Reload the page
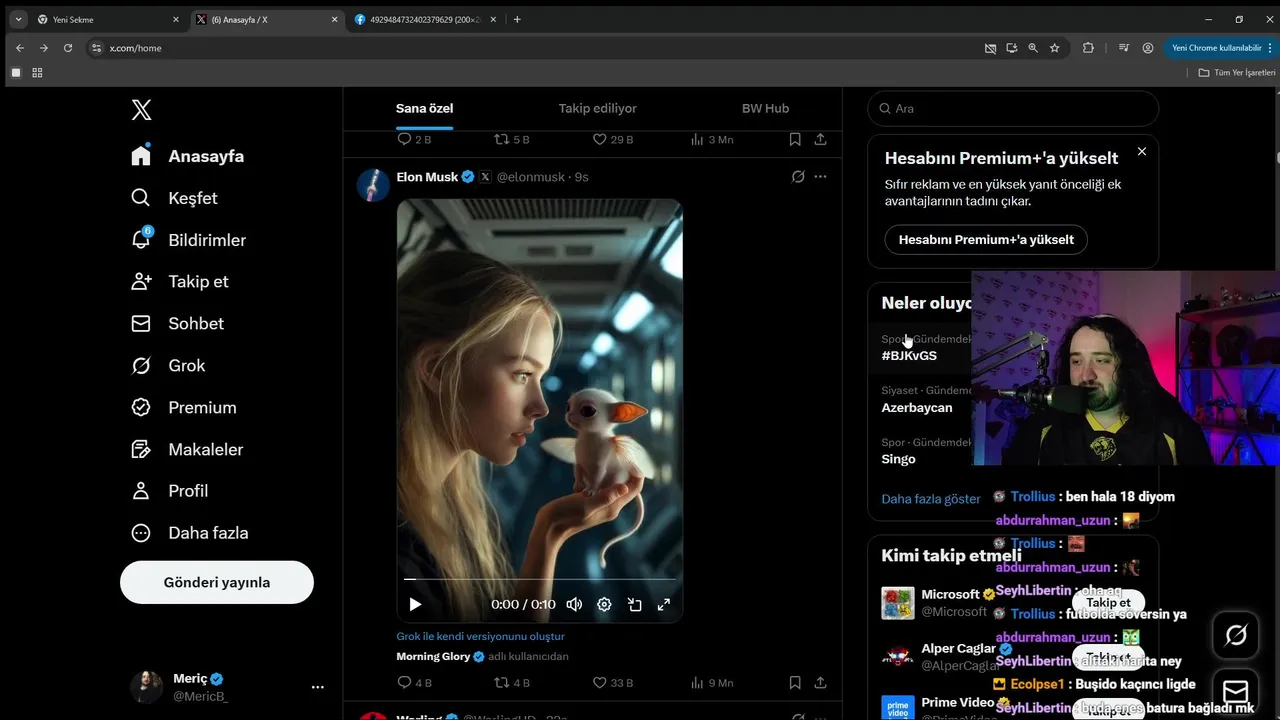 68,47
